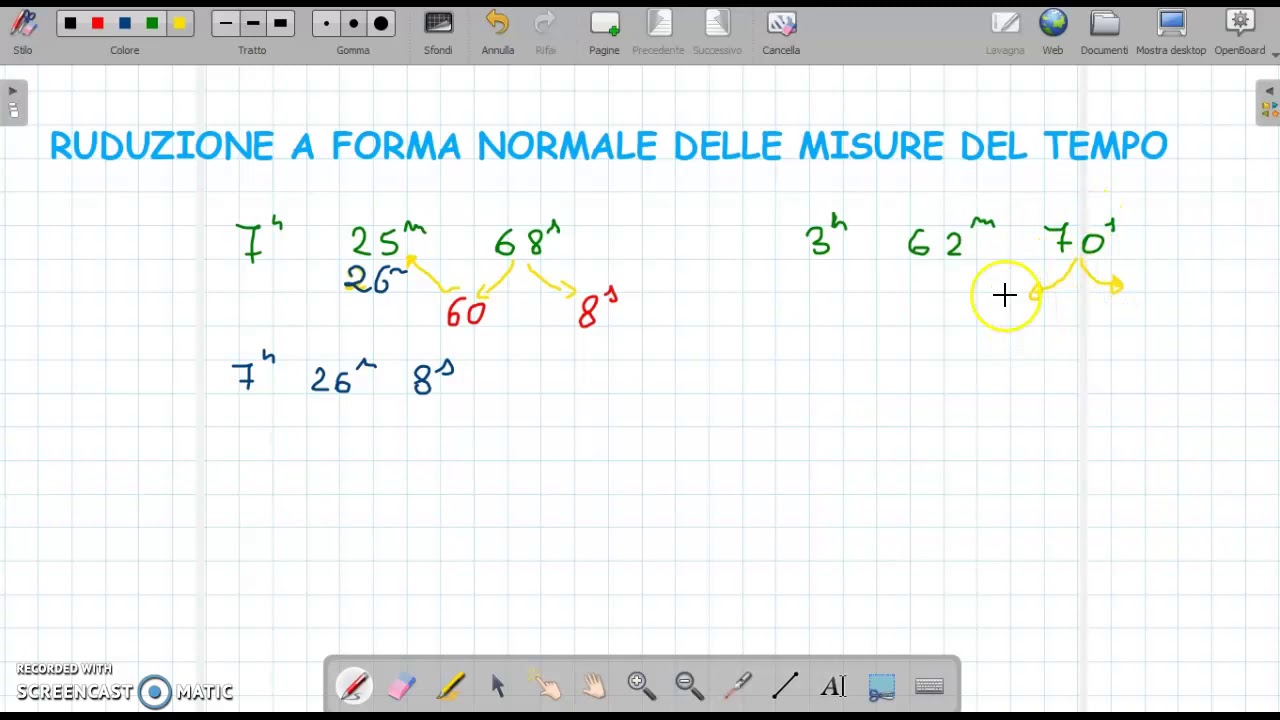Choose the largest Gomma eraser size

pyautogui.click(x=381, y=23)
